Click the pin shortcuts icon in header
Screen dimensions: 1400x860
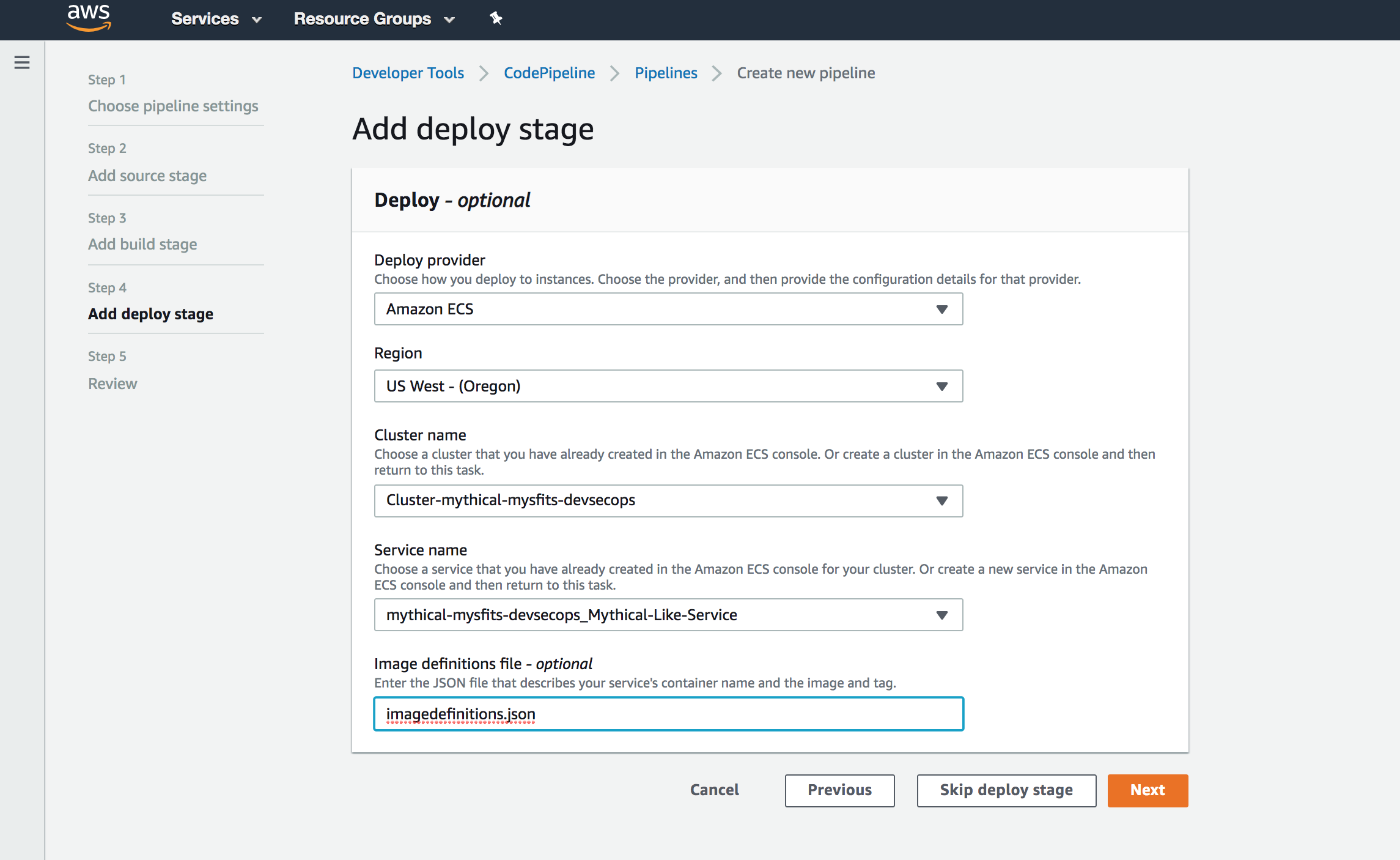pos(496,18)
